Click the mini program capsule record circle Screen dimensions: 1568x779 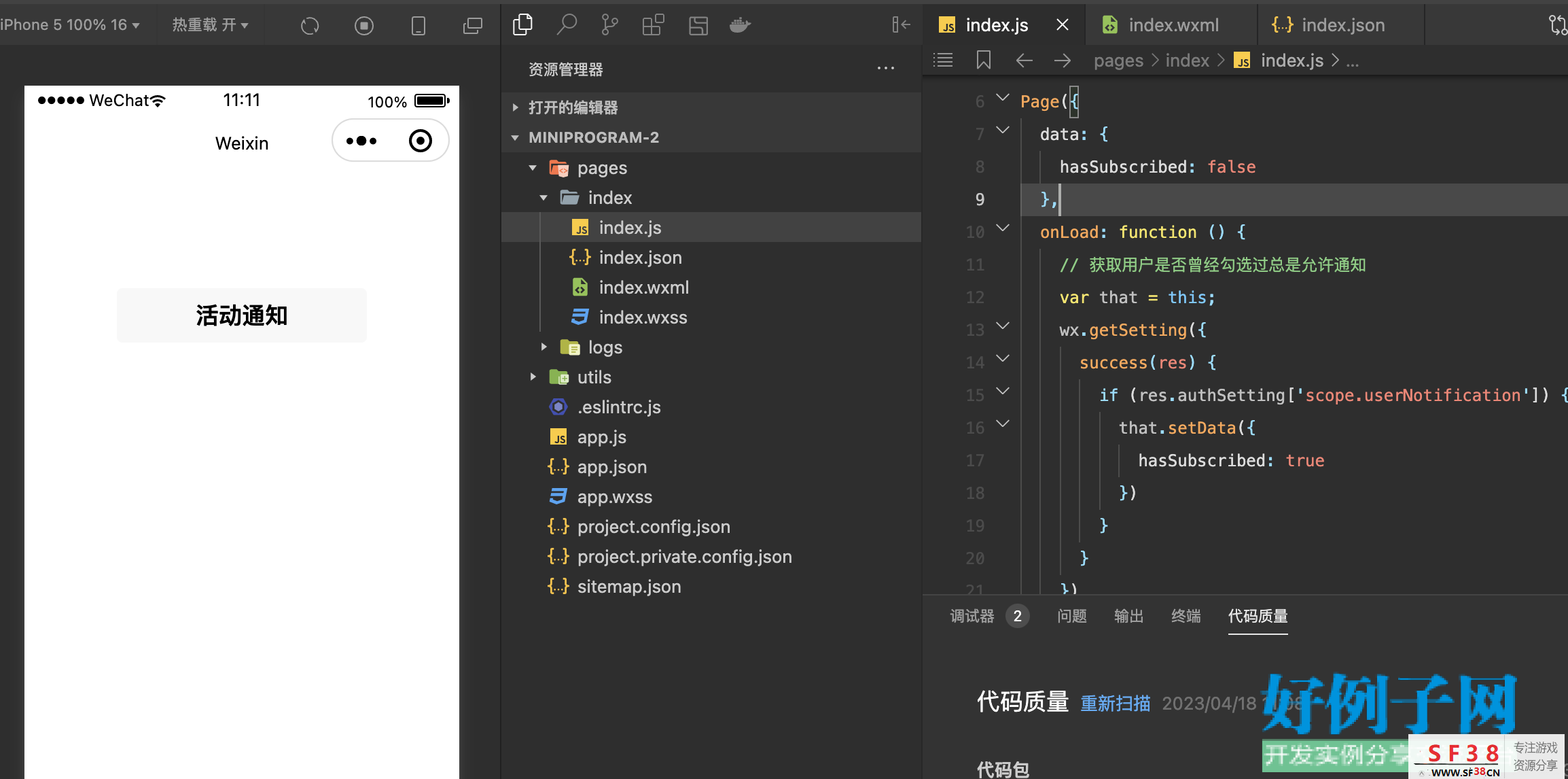(x=421, y=141)
